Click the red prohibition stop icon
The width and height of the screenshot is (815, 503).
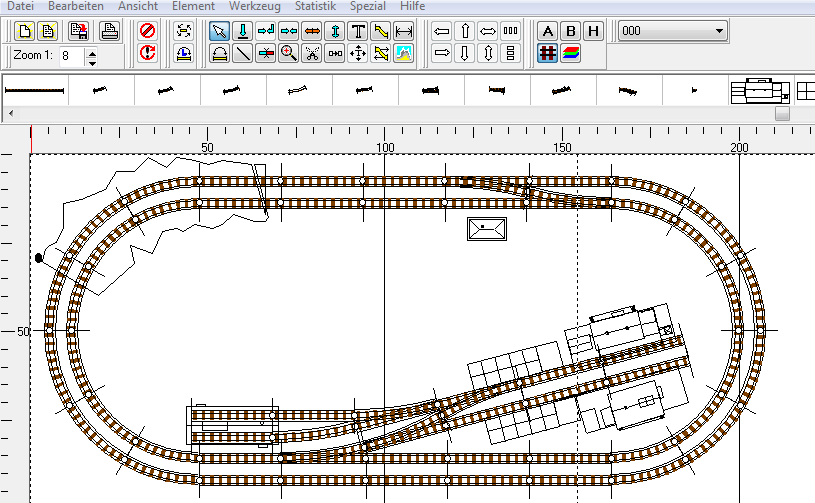tap(148, 31)
